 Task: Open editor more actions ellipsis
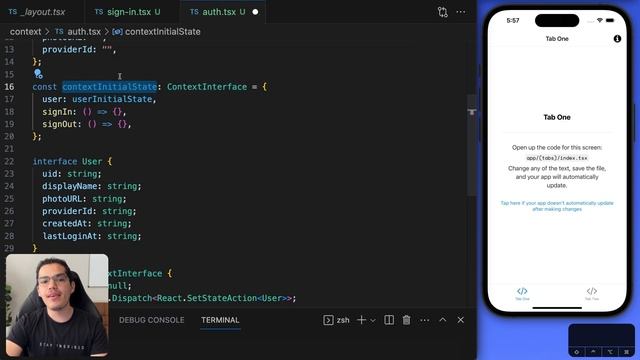(x=461, y=12)
